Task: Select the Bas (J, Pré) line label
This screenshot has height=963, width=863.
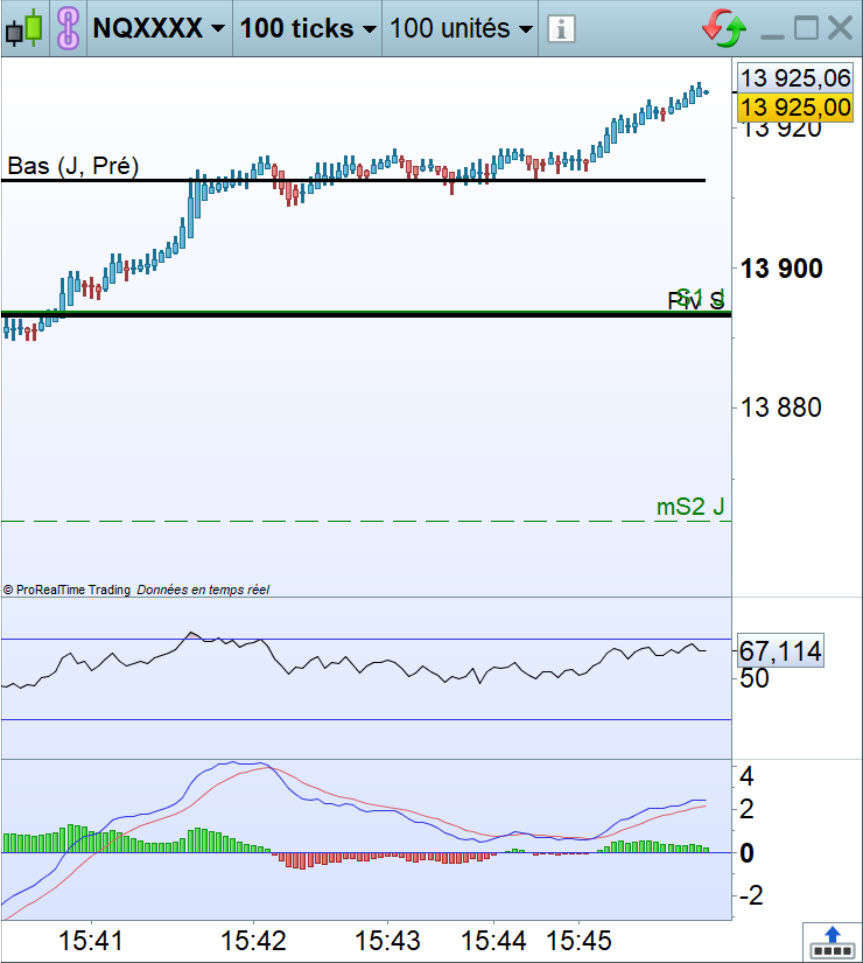Action: [x=72, y=166]
